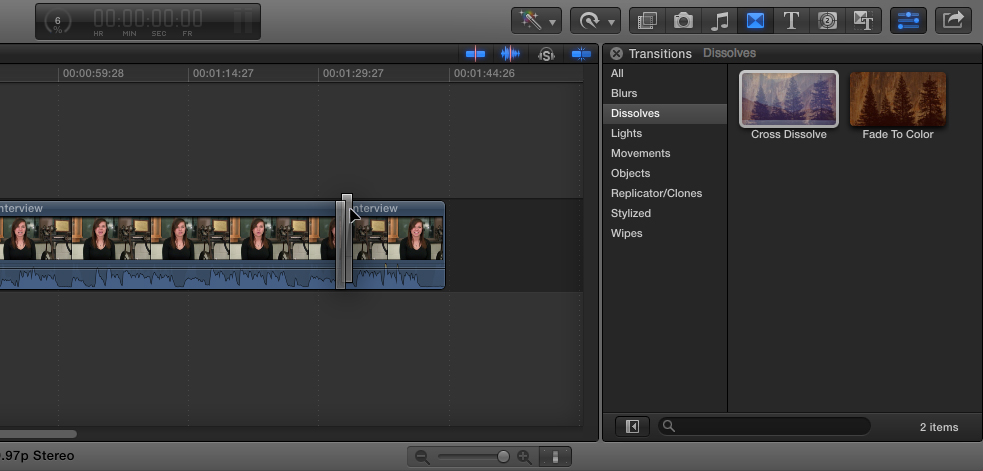Select the Dissolves category
The width and height of the screenshot is (983, 471).
[x=665, y=114]
